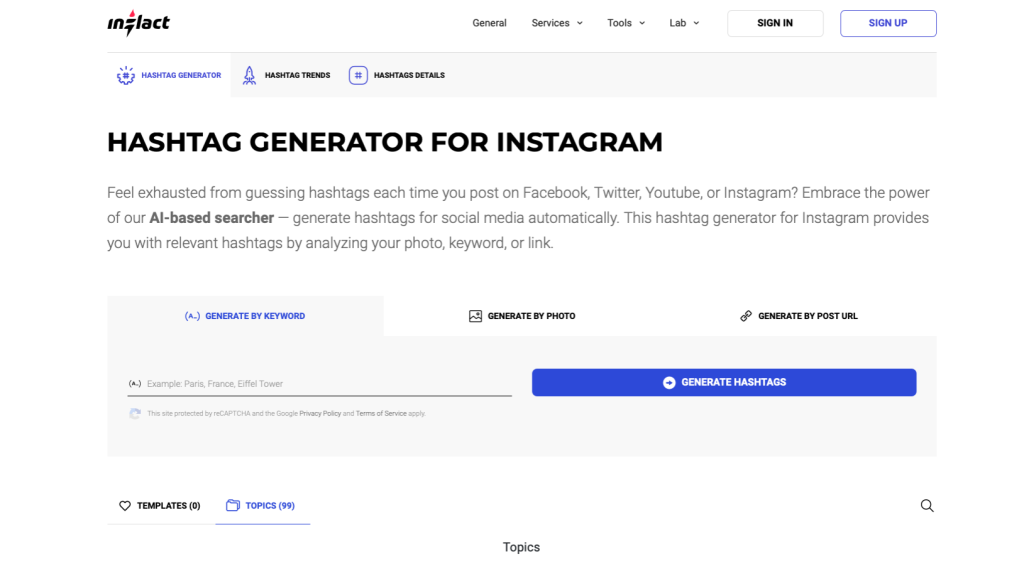Expand the Services dropdown menu
Viewport: 1024px width, 564px height.
(557, 23)
